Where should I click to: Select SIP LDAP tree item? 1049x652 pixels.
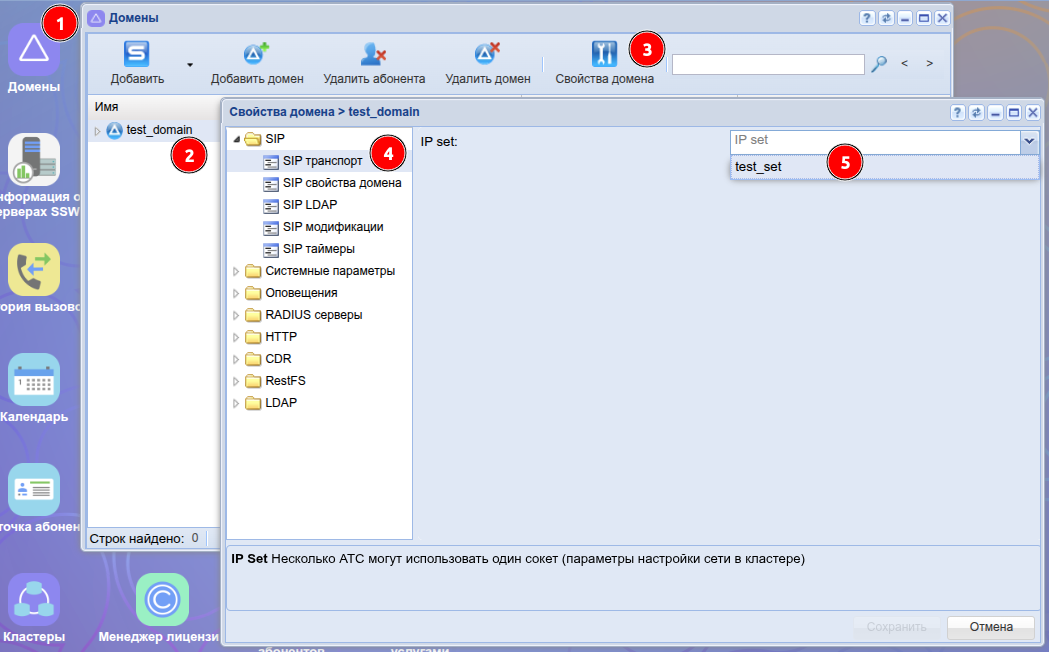pyautogui.click(x=310, y=205)
